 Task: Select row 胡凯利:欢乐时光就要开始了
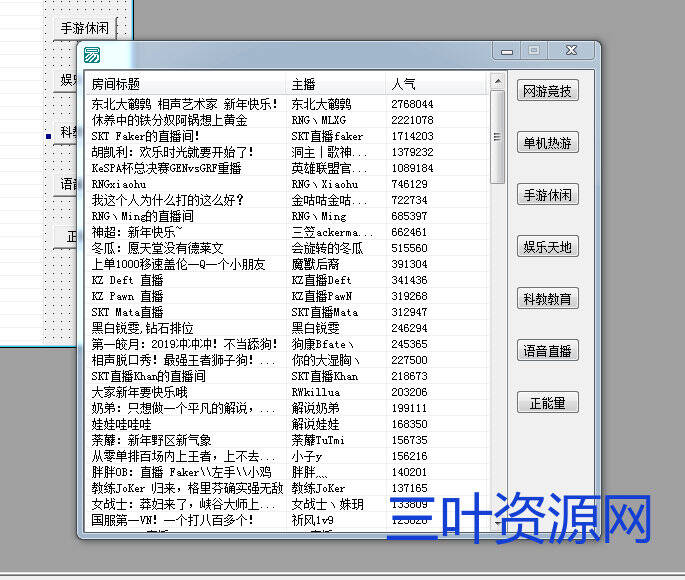pyautogui.click(x=286, y=152)
